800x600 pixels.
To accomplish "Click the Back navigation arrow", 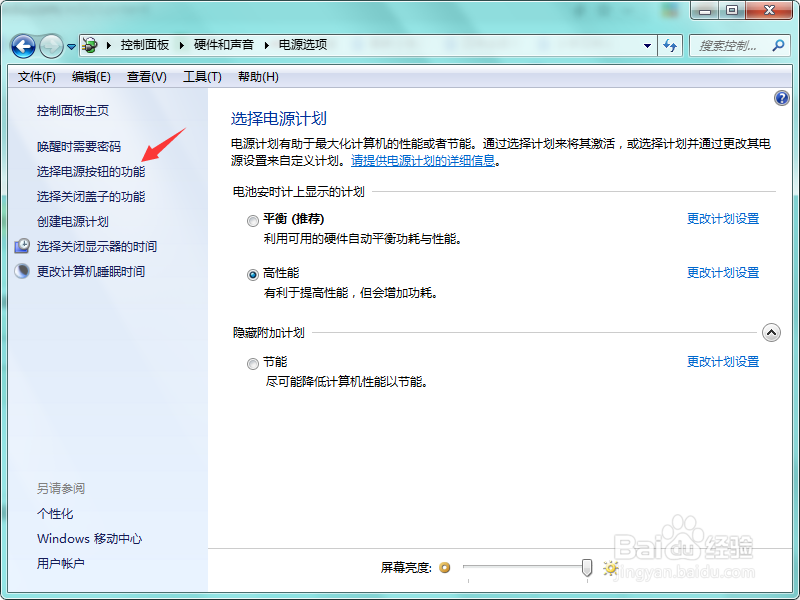I will [x=23, y=47].
